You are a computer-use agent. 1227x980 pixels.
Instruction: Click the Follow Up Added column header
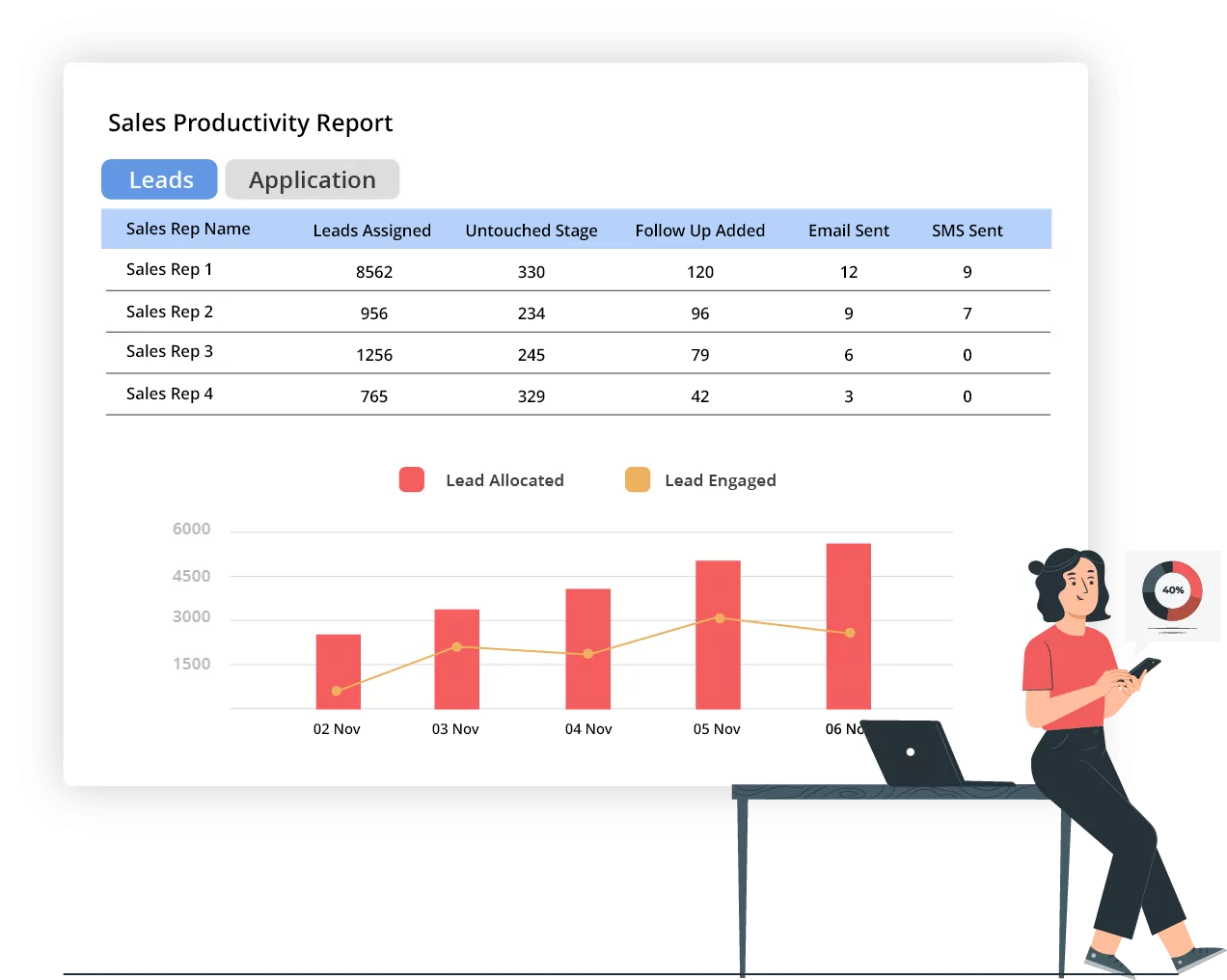point(699,231)
